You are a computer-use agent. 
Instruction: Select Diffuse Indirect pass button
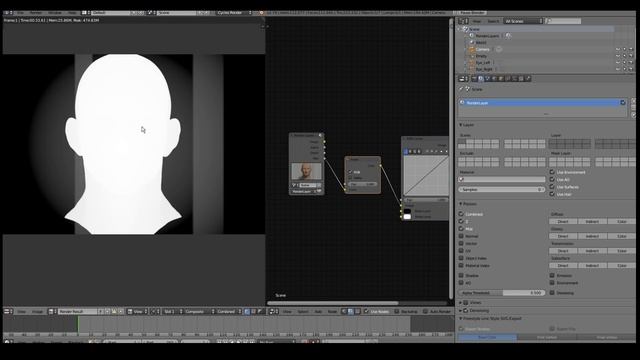(592, 221)
